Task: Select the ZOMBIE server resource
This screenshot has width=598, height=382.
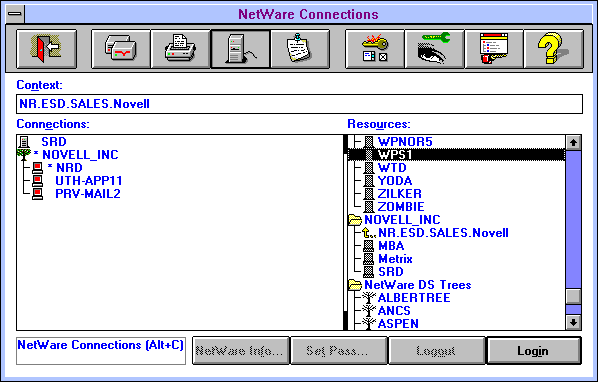Action: tap(401, 207)
